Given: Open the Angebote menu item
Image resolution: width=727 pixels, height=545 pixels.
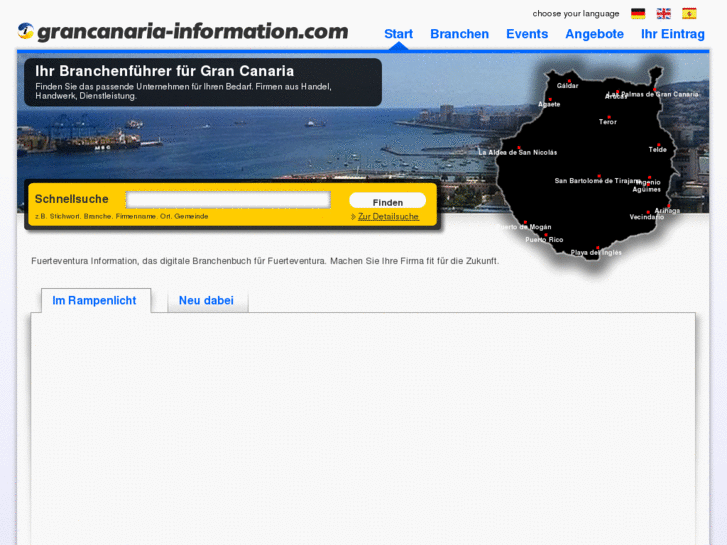Looking at the screenshot, I should coord(594,34).
